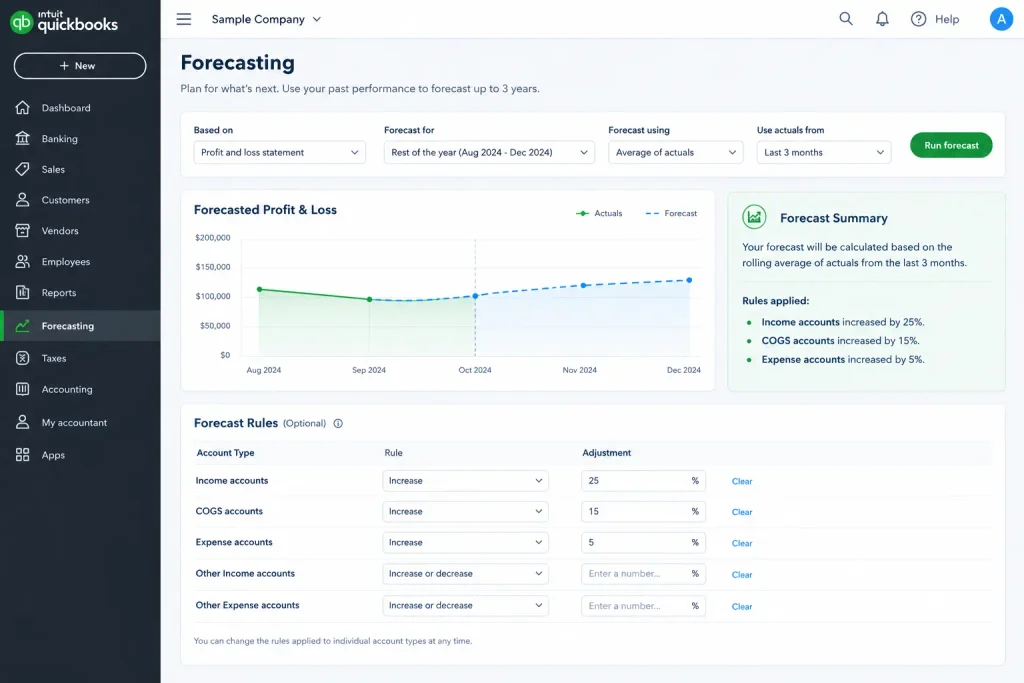The width and height of the screenshot is (1024, 683).
Task: Open notifications bell icon
Action: tap(882, 19)
